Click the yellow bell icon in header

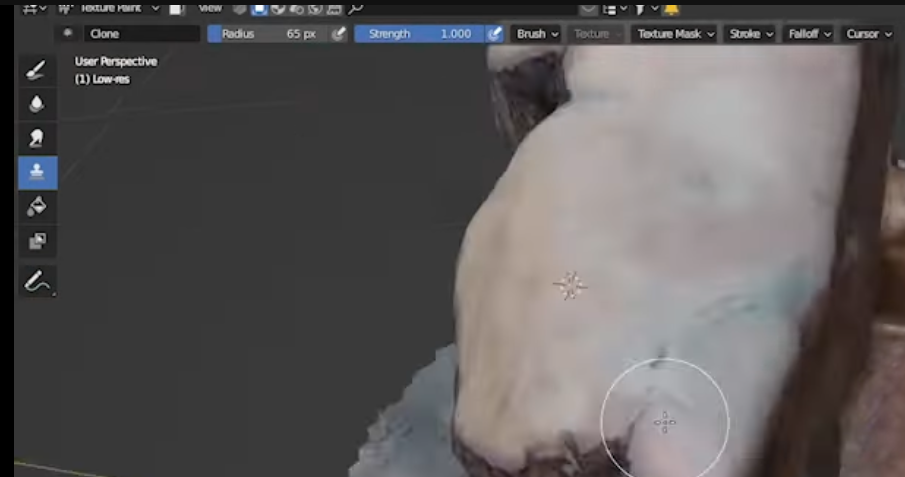pos(671,9)
